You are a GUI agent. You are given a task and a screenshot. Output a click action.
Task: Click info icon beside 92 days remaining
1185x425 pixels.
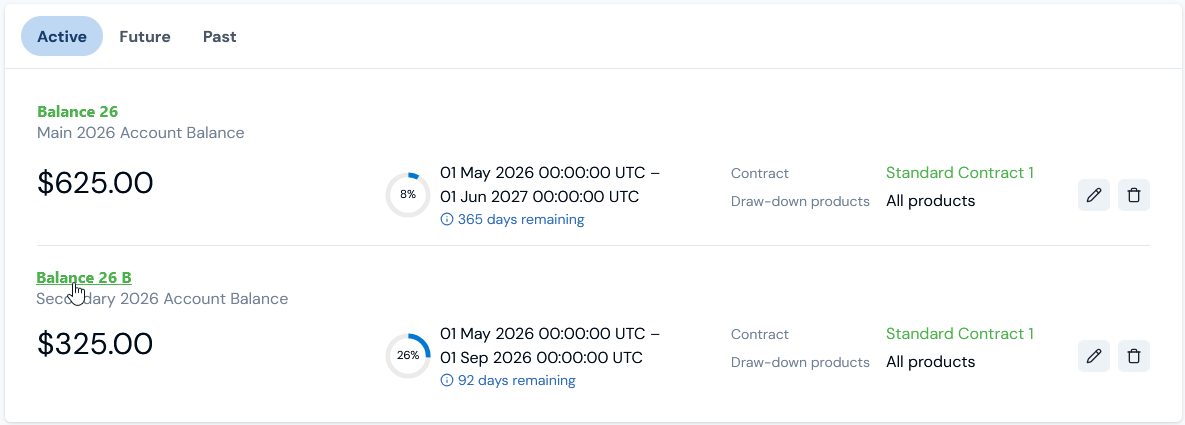[x=447, y=380]
